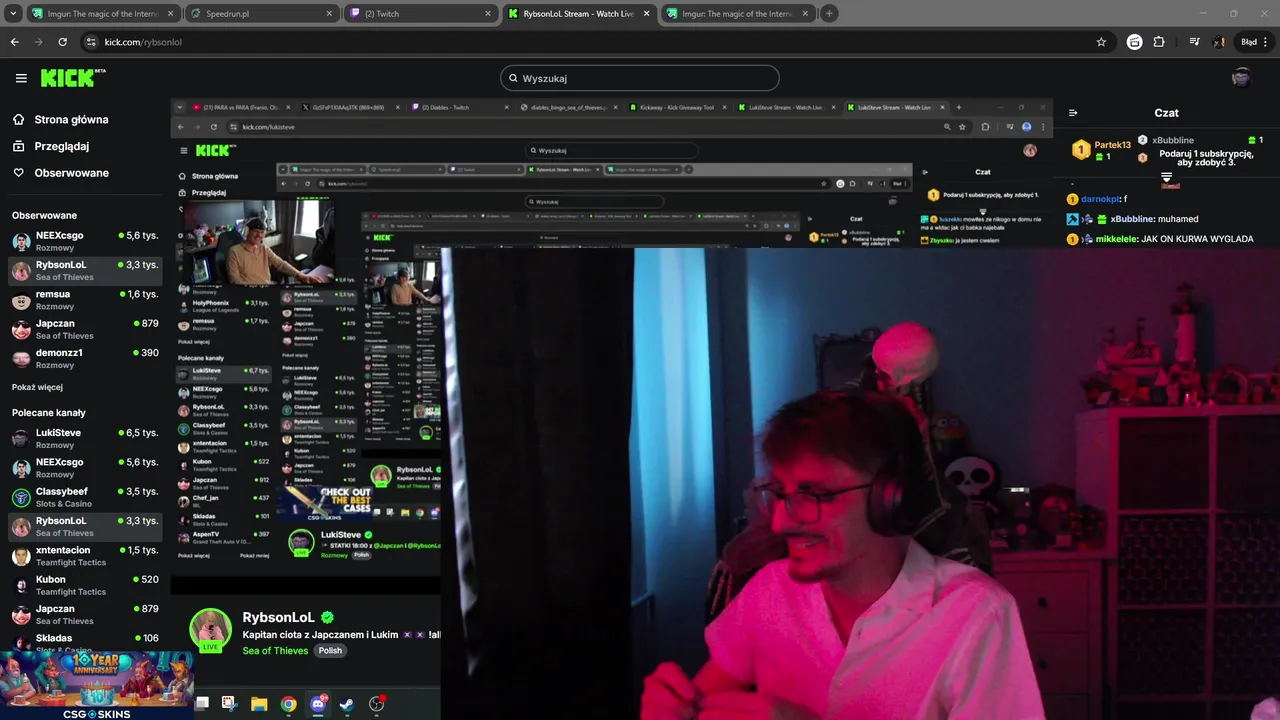This screenshot has width=1280, height=720.
Task: Click xBubbline username in chat message
Action: coord(1132,219)
